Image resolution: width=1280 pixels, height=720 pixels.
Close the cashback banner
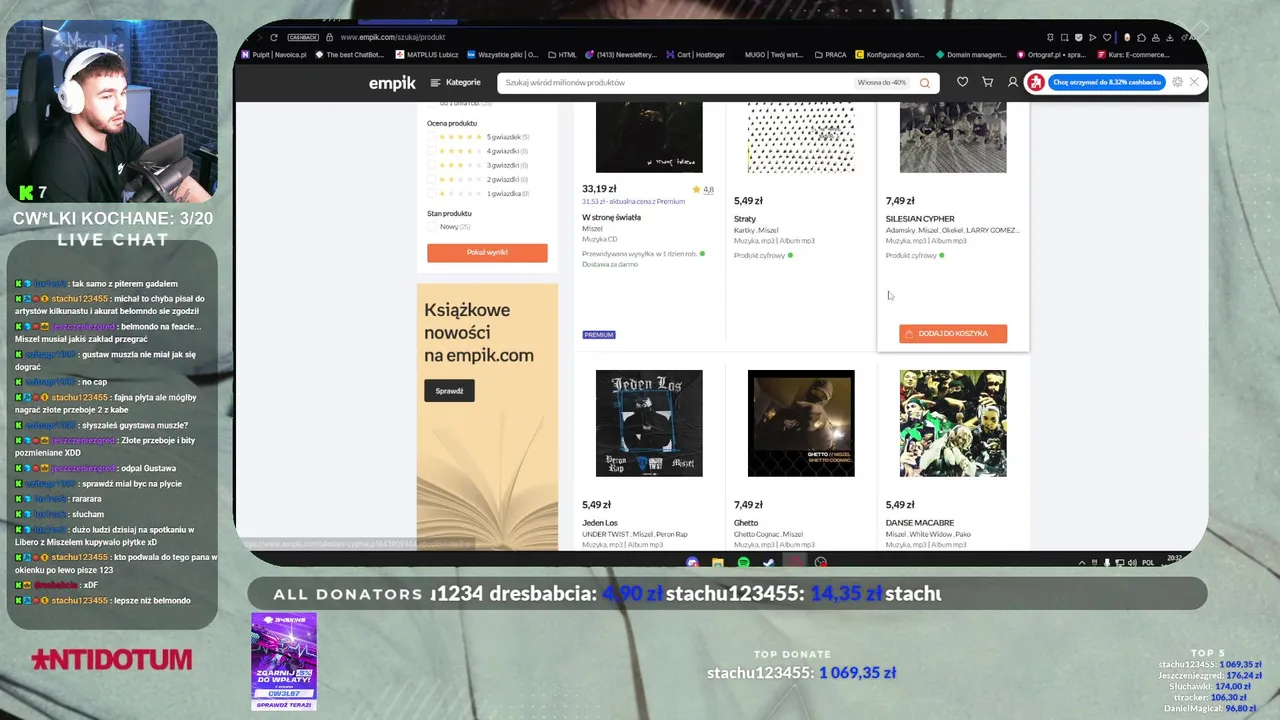tap(1194, 82)
